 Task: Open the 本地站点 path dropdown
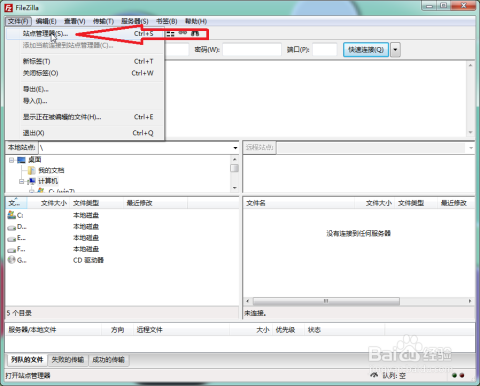coord(235,148)
